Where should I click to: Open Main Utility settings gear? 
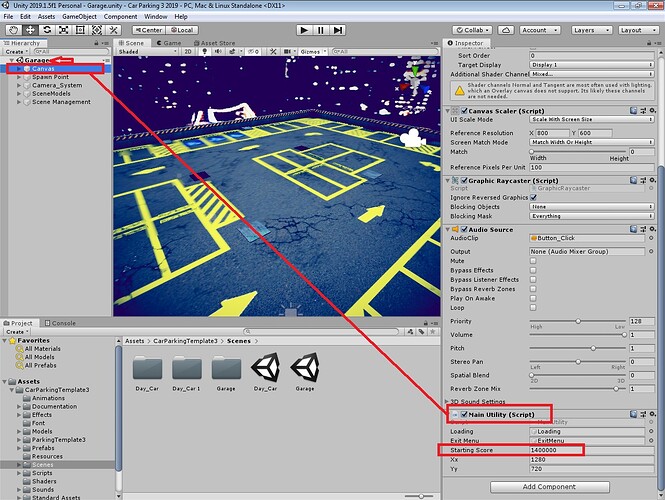point(653,414)
